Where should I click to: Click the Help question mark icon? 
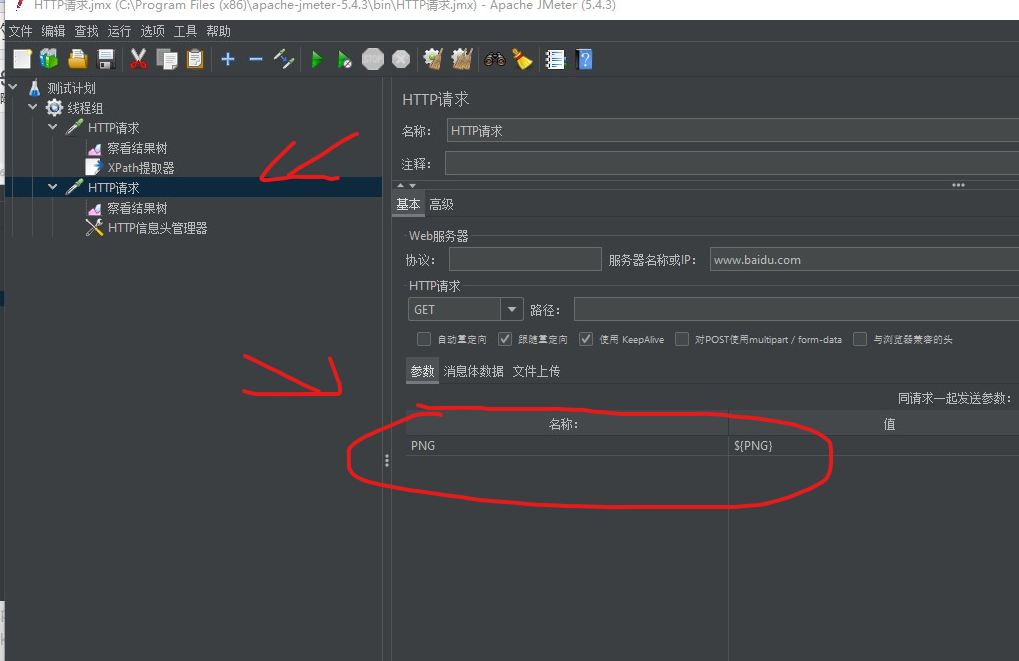(584, 59)
